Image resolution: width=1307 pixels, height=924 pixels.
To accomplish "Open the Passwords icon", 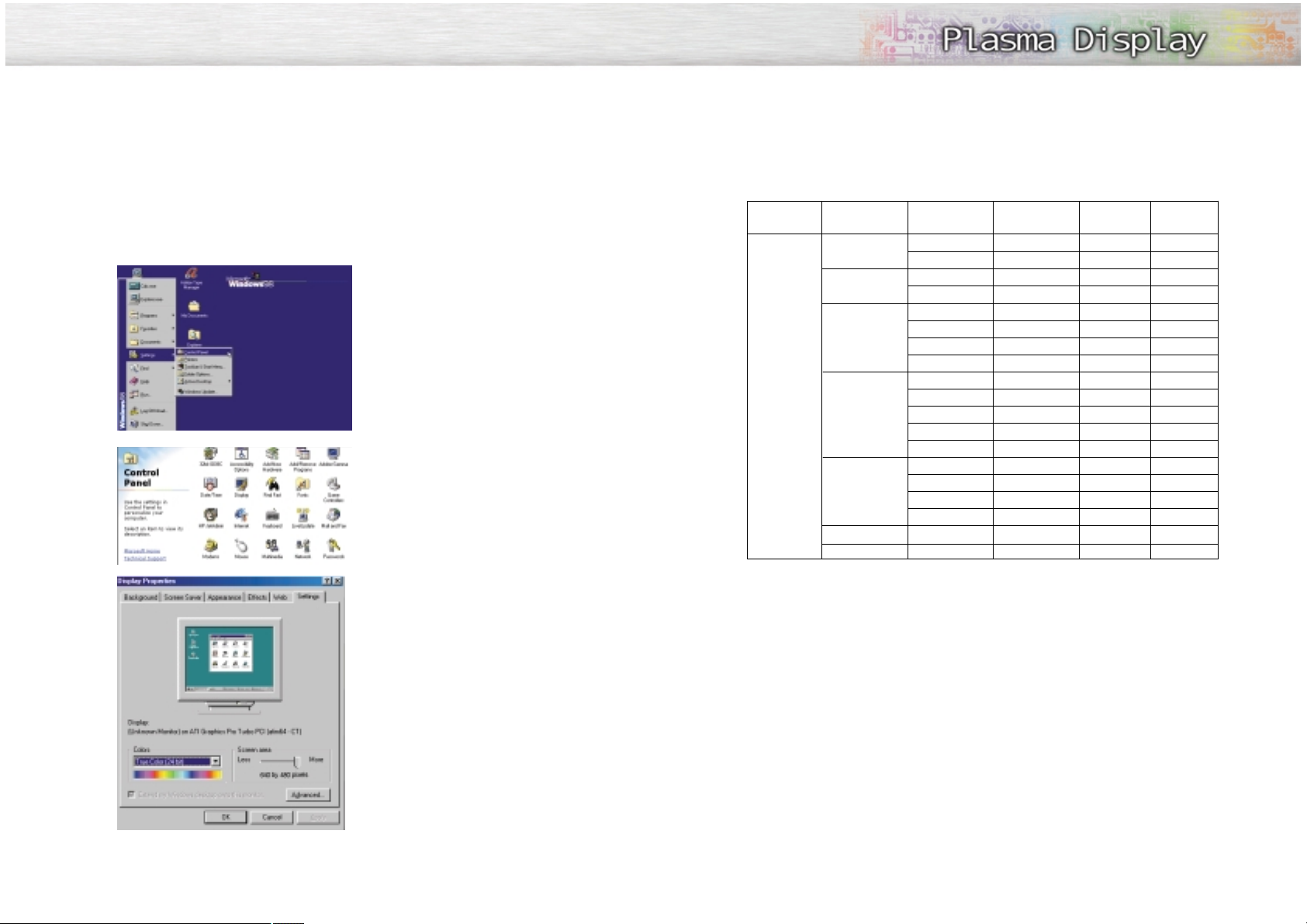I will click(x=334, y=549).
